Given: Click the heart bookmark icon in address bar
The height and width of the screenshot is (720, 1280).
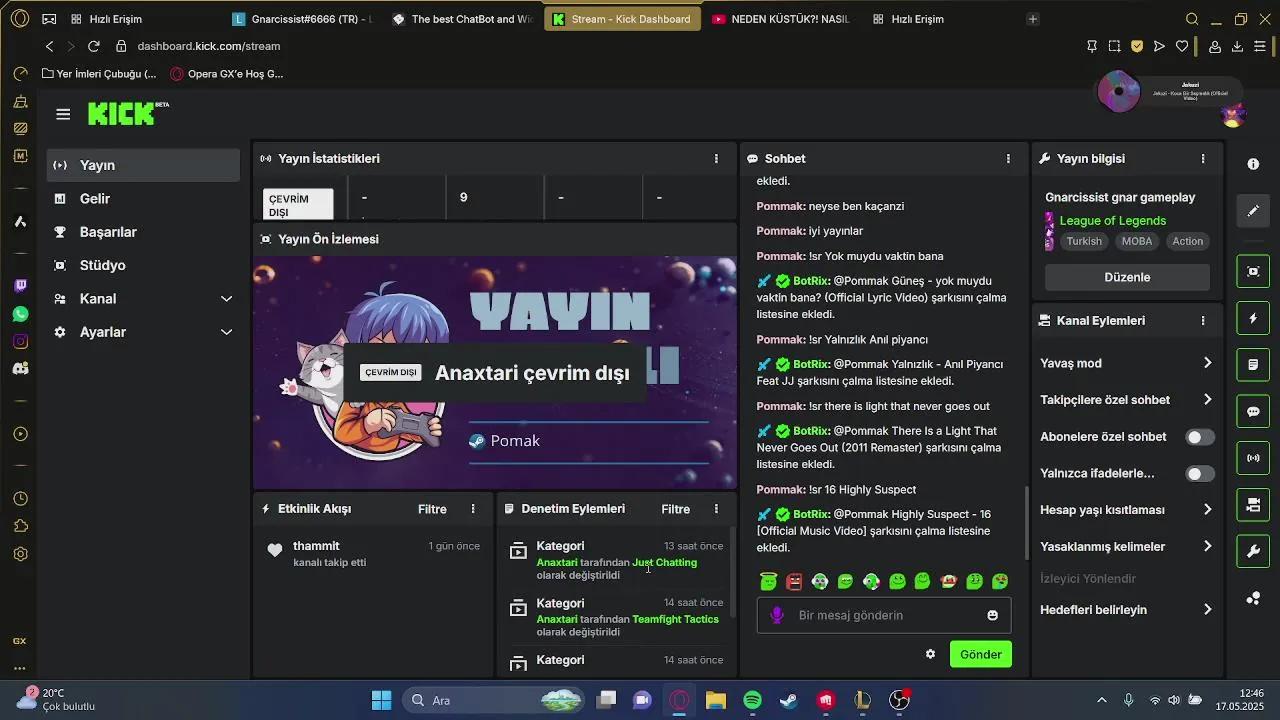Looking at the screenshot, I should click(1182, 46).
